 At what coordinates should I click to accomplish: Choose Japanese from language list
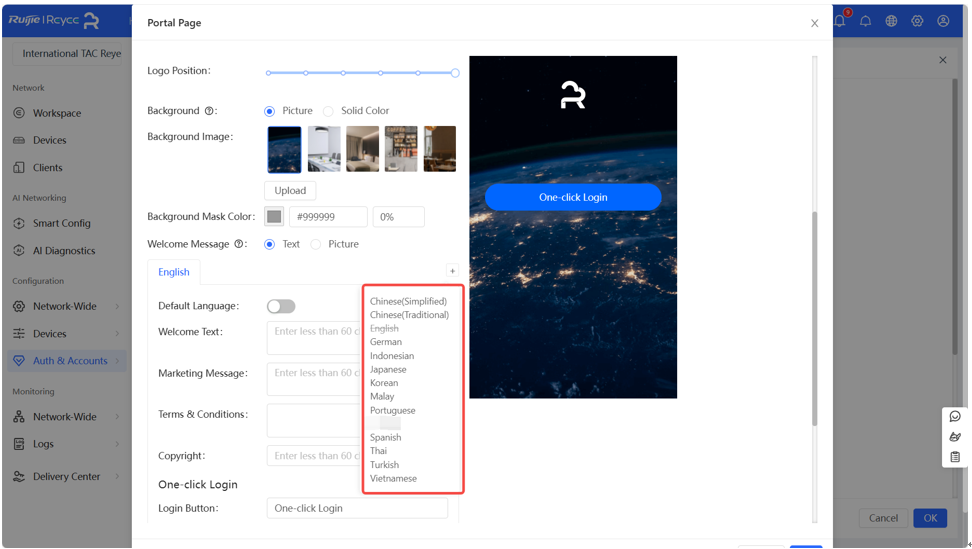pyautogui.click(x=388, y=369)
